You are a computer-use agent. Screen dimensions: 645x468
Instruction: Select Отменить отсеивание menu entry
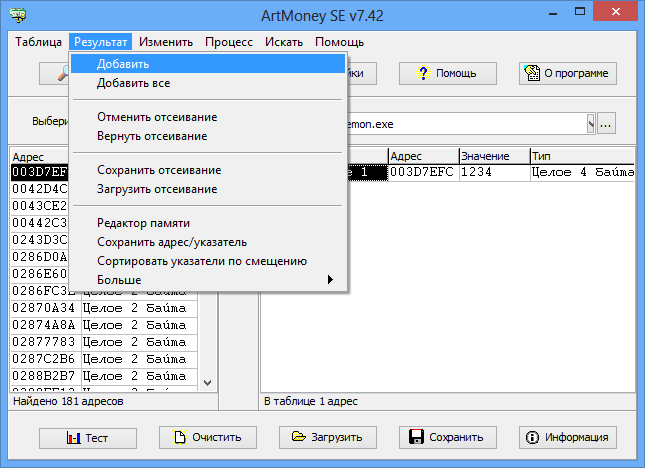pyautogui.click(x=208, y=117)
